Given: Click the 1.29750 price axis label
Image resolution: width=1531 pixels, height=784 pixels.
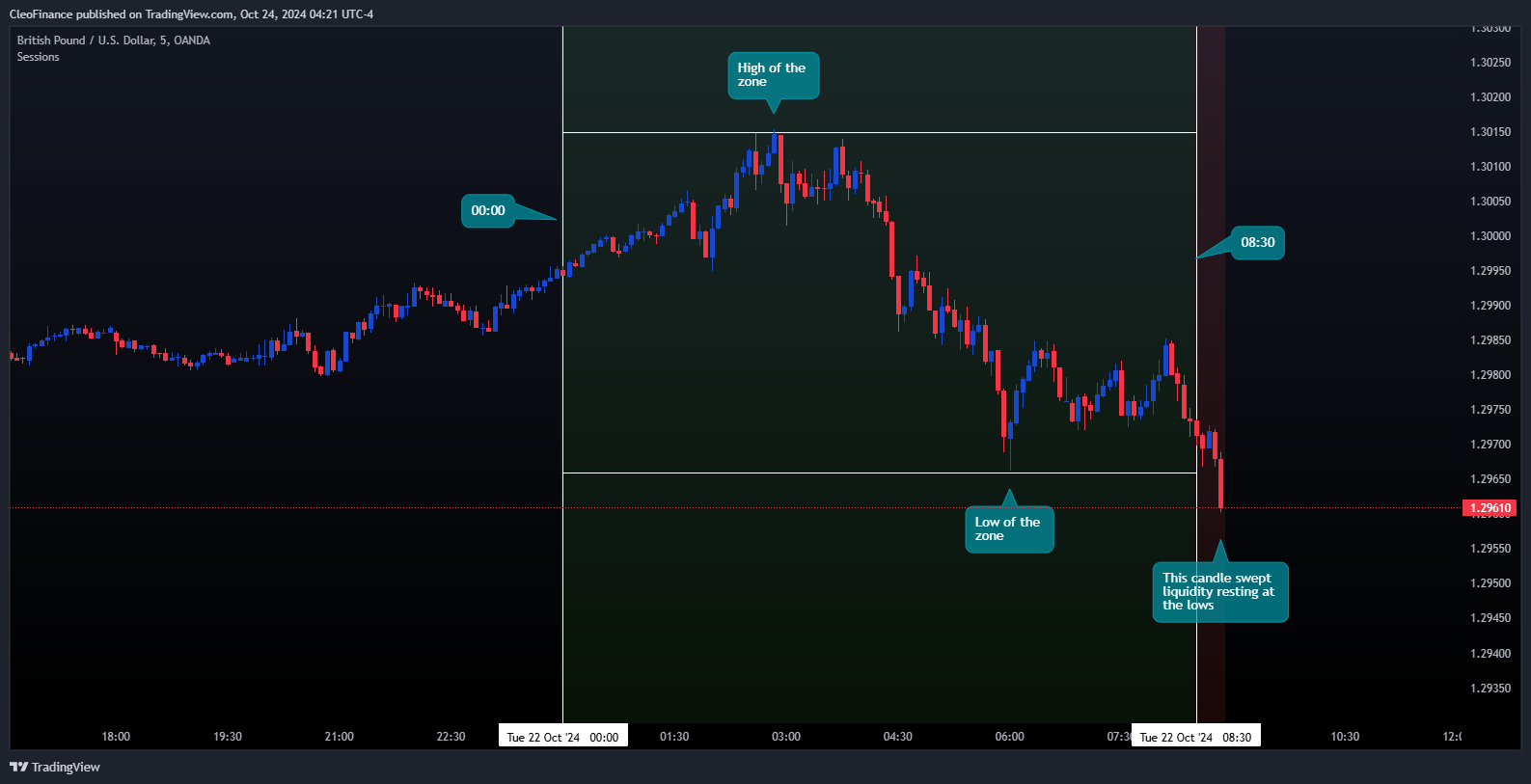Looking at the screenshot, I should click(1490, 410).
